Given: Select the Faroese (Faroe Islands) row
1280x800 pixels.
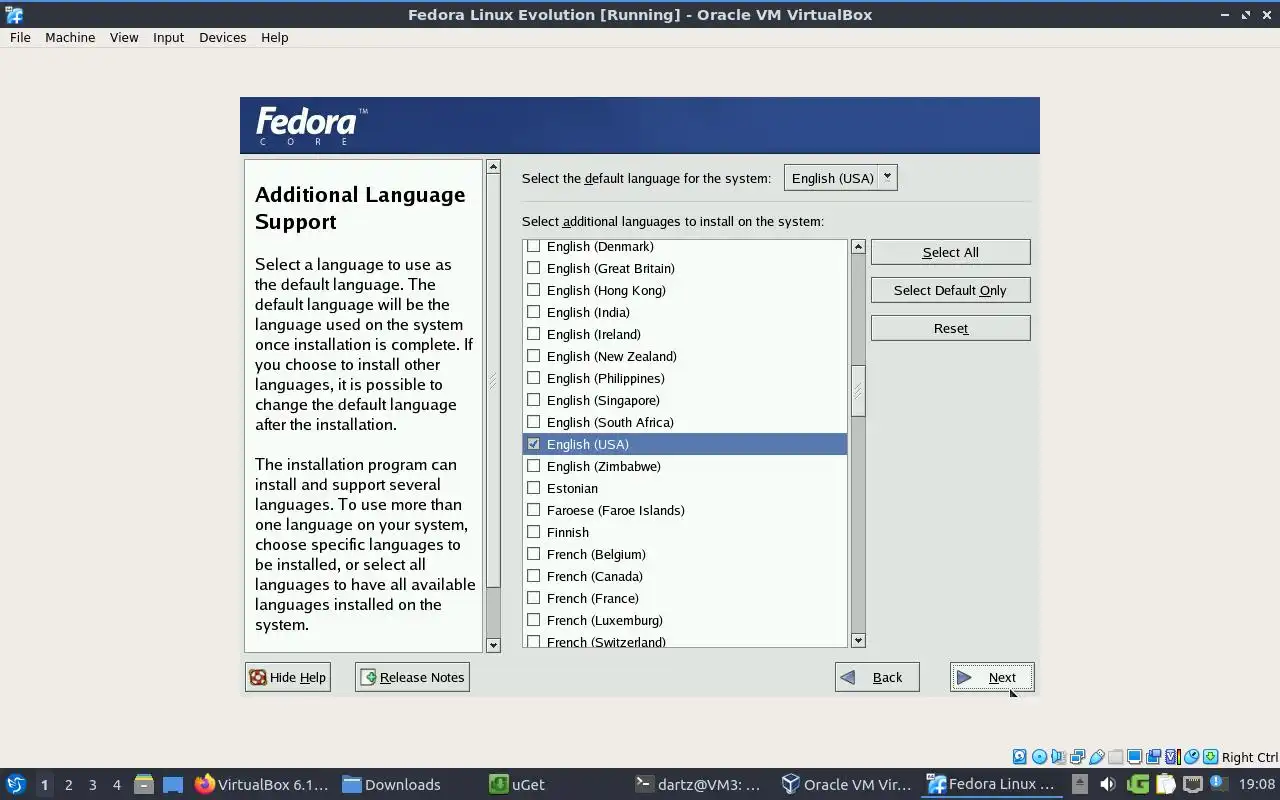Looking at the screenshot, I should point(685,510).
